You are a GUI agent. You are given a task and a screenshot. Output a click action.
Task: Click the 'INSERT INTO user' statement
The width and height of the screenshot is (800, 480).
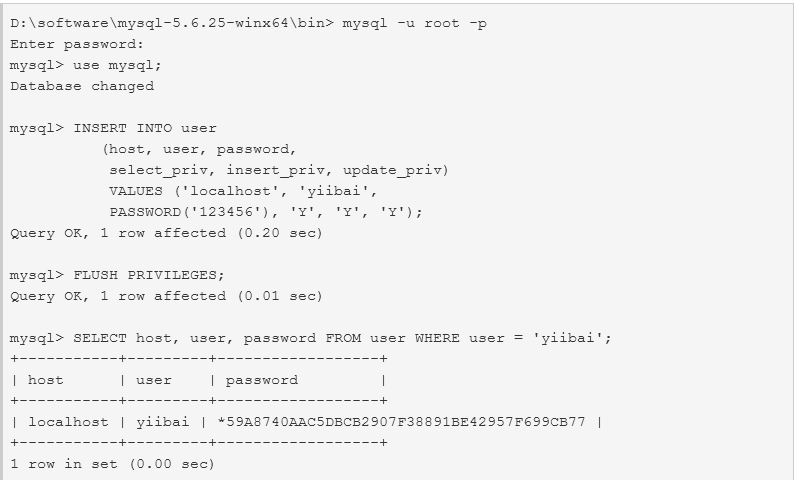145,128
